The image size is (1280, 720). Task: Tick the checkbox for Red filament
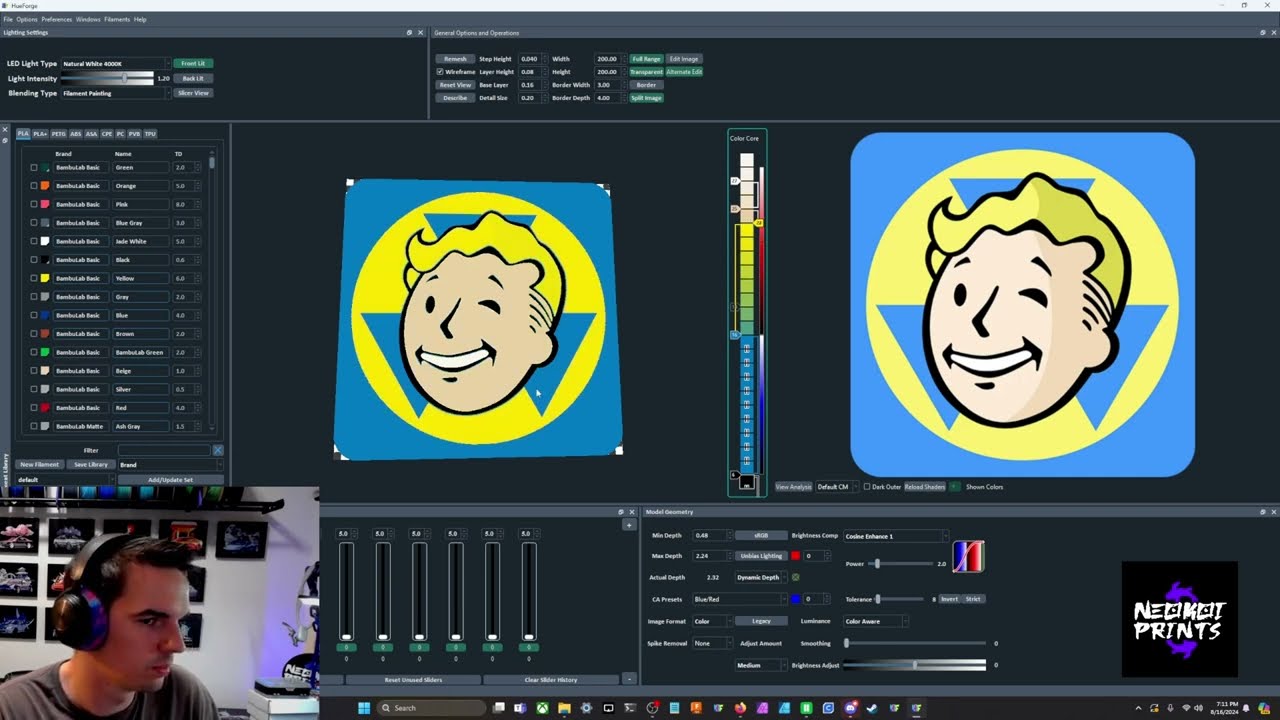(x=34, y=408)
